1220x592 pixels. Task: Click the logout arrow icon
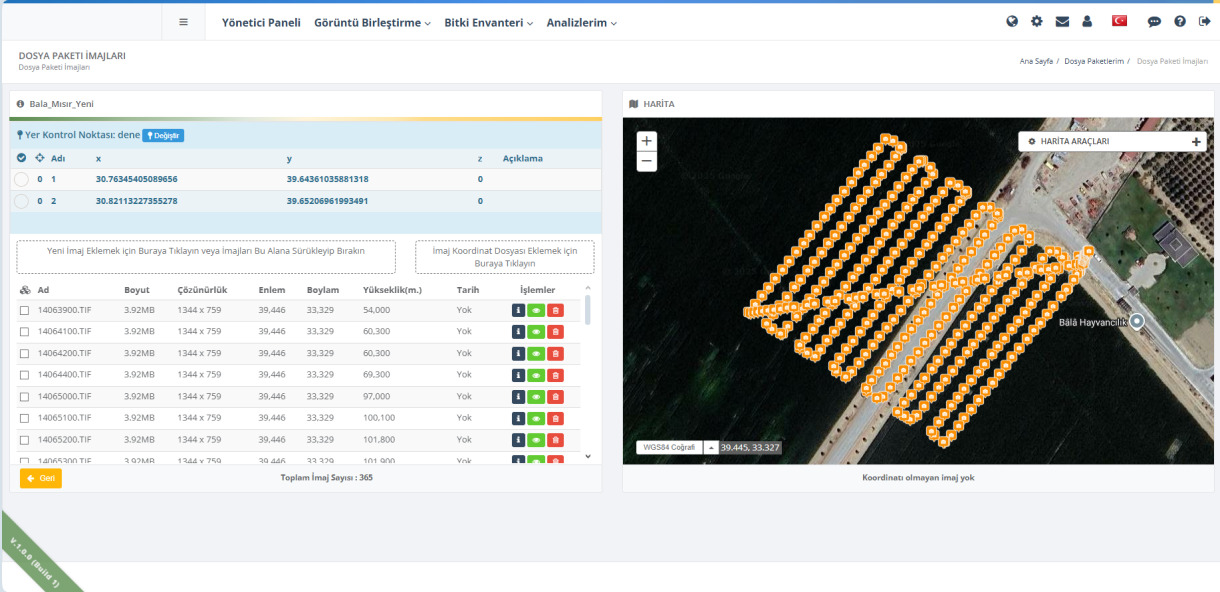tap(1203, 22)
